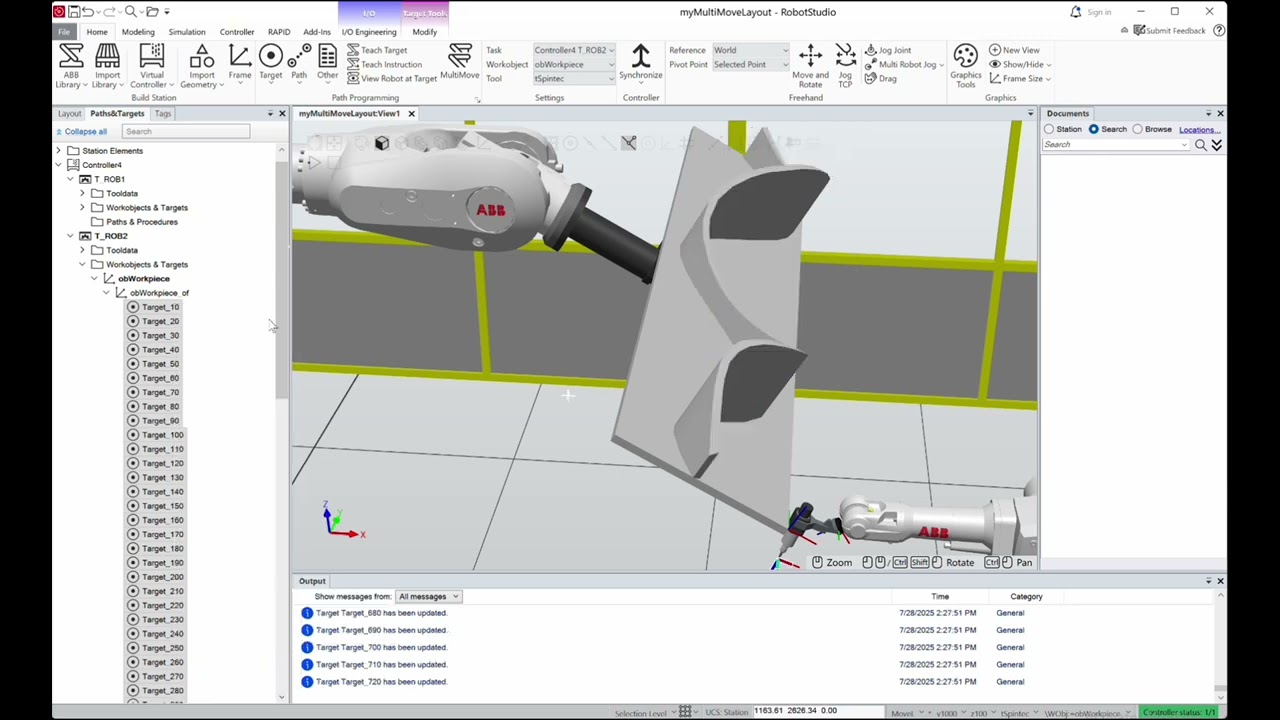Open the Other path programming menu
The height and width of the screenshot is (720, 1280).
327,63
